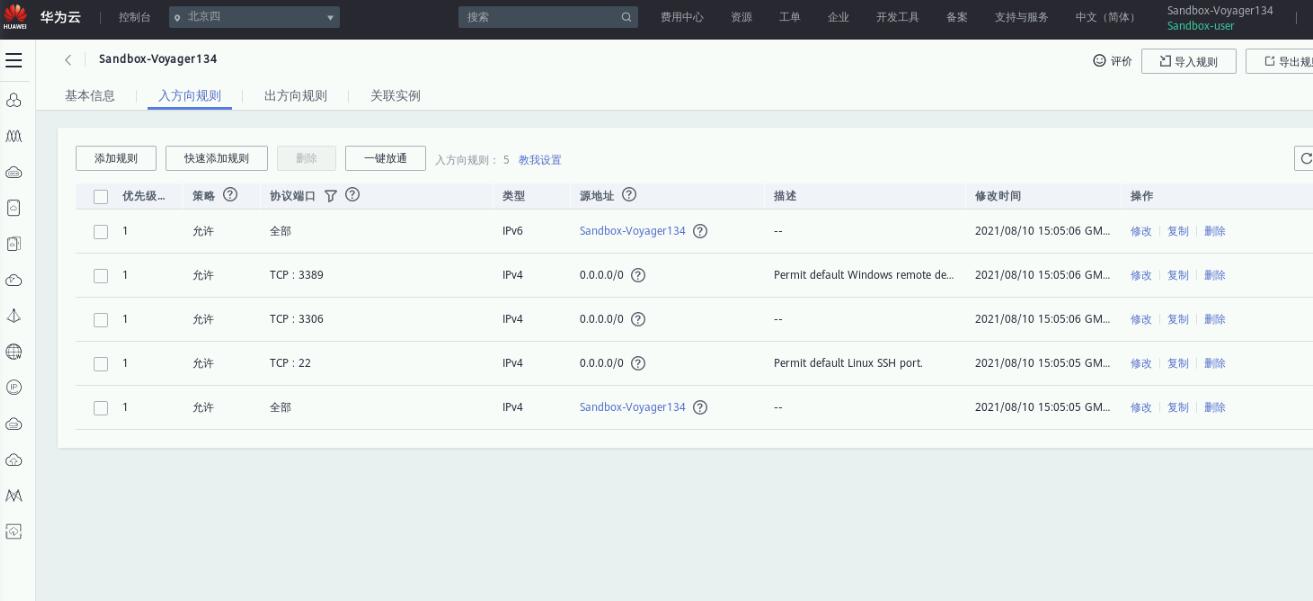Click the 优先级 column header
The width and height of the screenshot is (1313, 601).
pyautogui.click(x=144, y=196)
